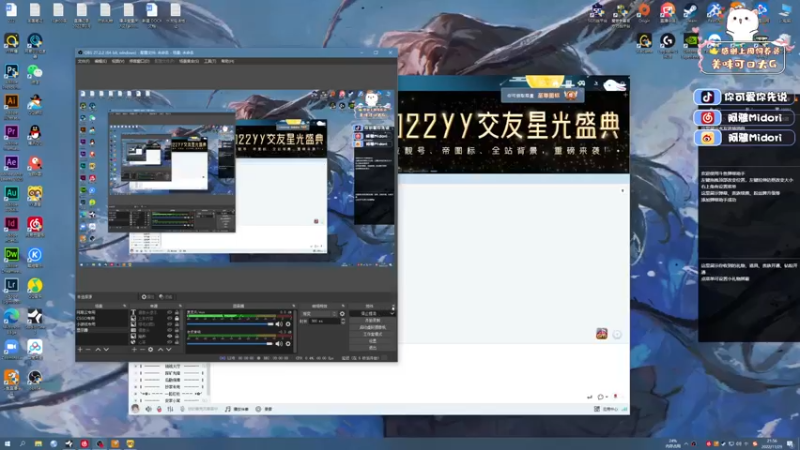This screenshot has width=800, height=450.
Task: Click the Stop Streaming button in OBS
Action: pos(368,313)
